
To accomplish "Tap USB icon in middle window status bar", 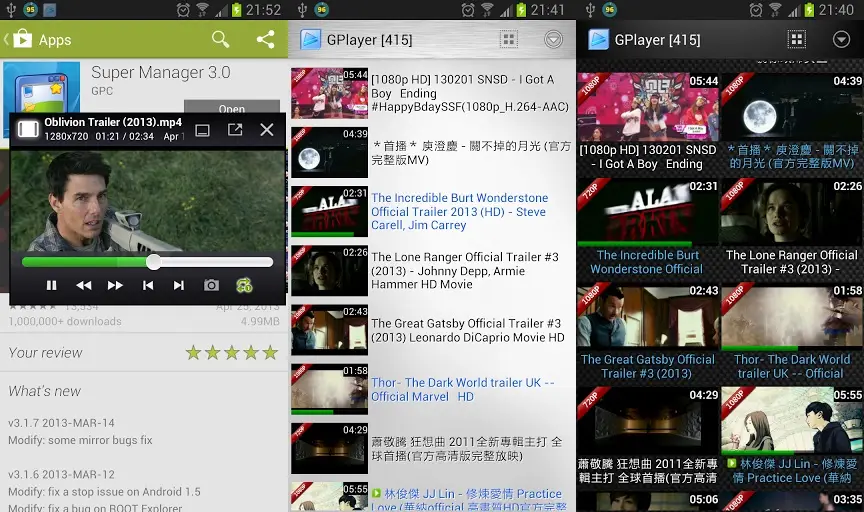I will point(302,9).
